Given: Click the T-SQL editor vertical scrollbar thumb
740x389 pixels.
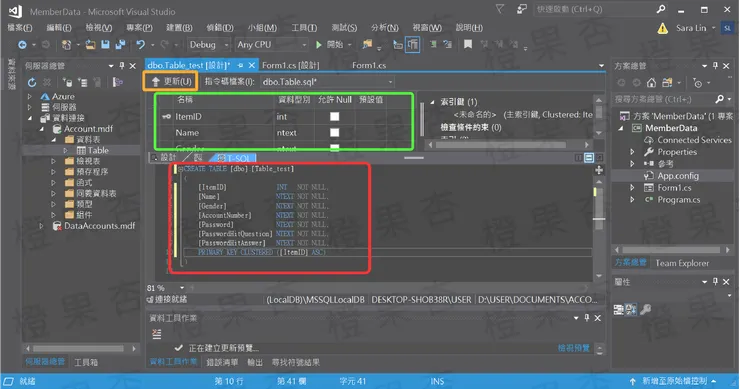Looking at the screenshot, I should click(x=598, y=210).
